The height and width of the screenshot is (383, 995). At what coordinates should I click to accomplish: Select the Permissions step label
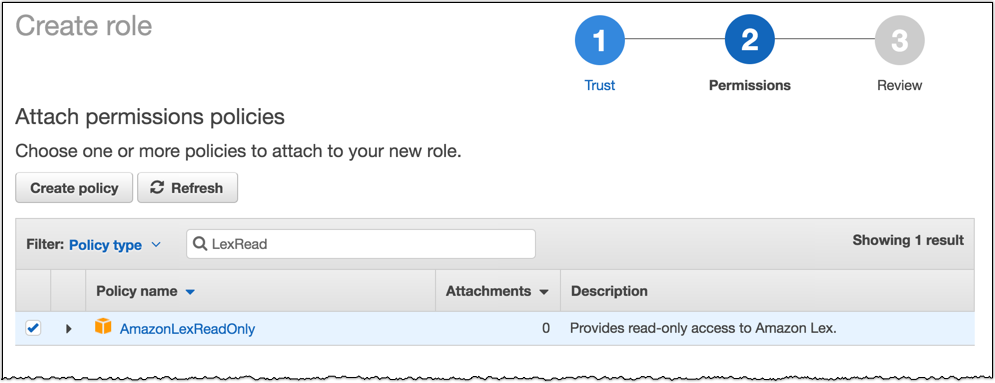coord(749,85)
